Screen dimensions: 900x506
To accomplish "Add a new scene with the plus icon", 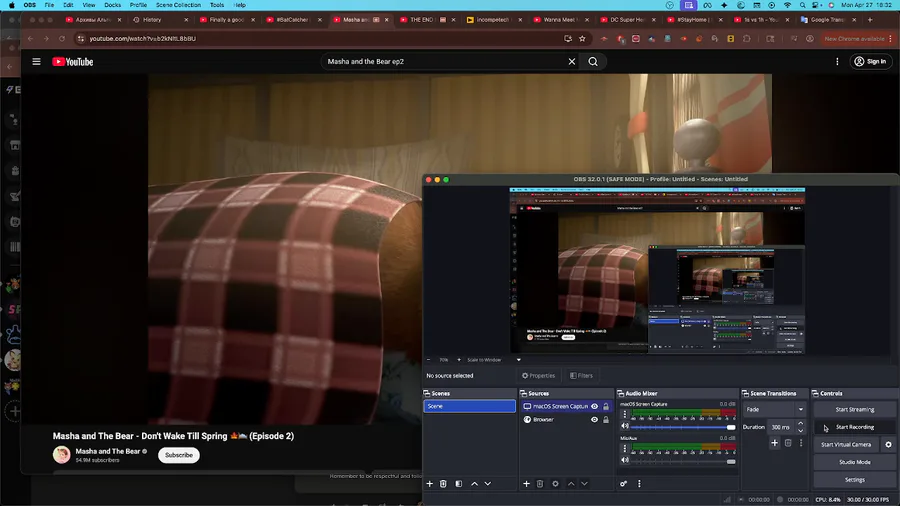I will 429,484.
